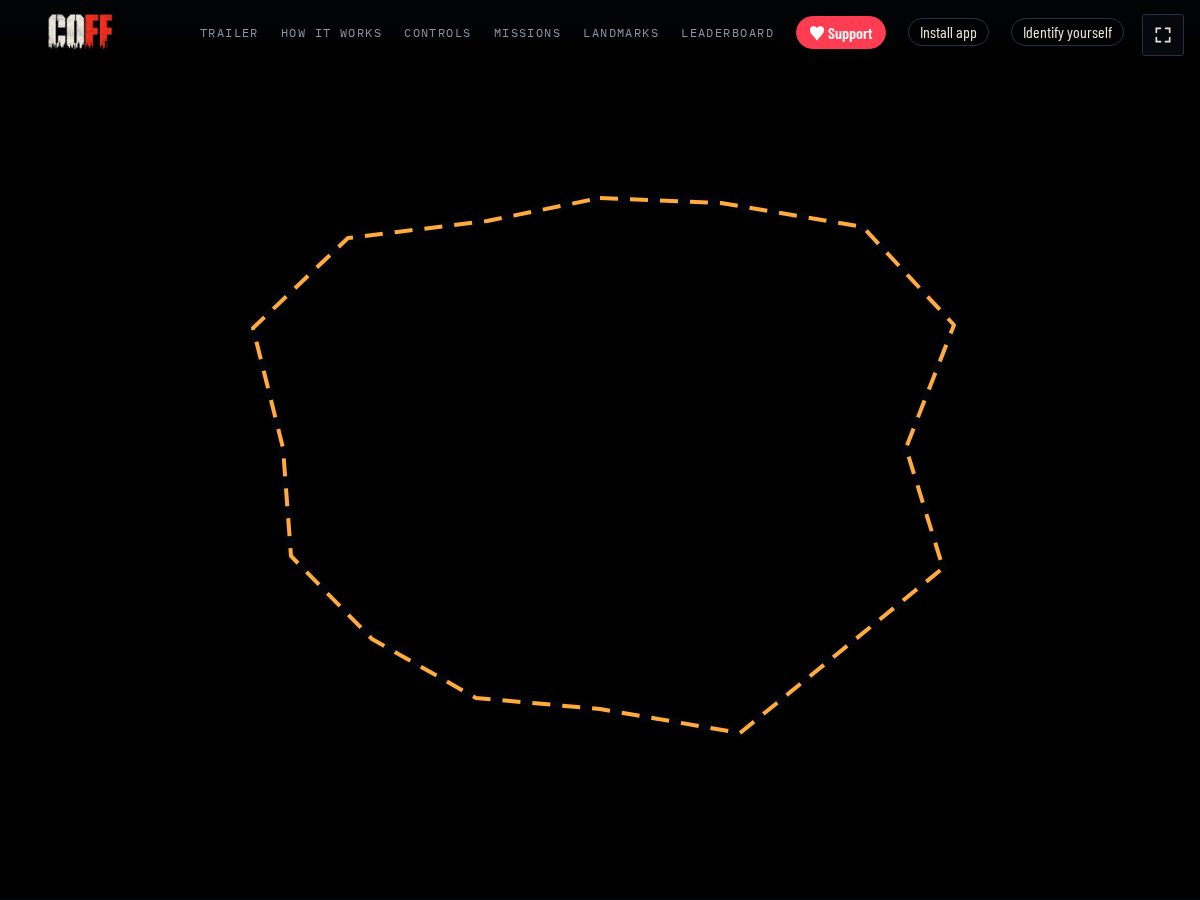
Task: View the Leaderboard
Action: [728, 33]
